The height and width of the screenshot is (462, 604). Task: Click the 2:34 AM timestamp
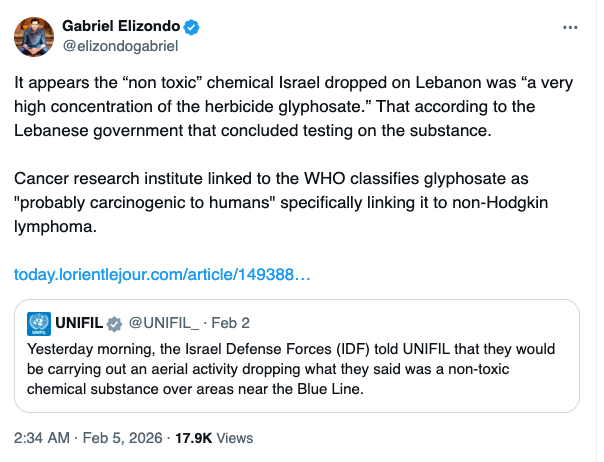coord(41,438)
